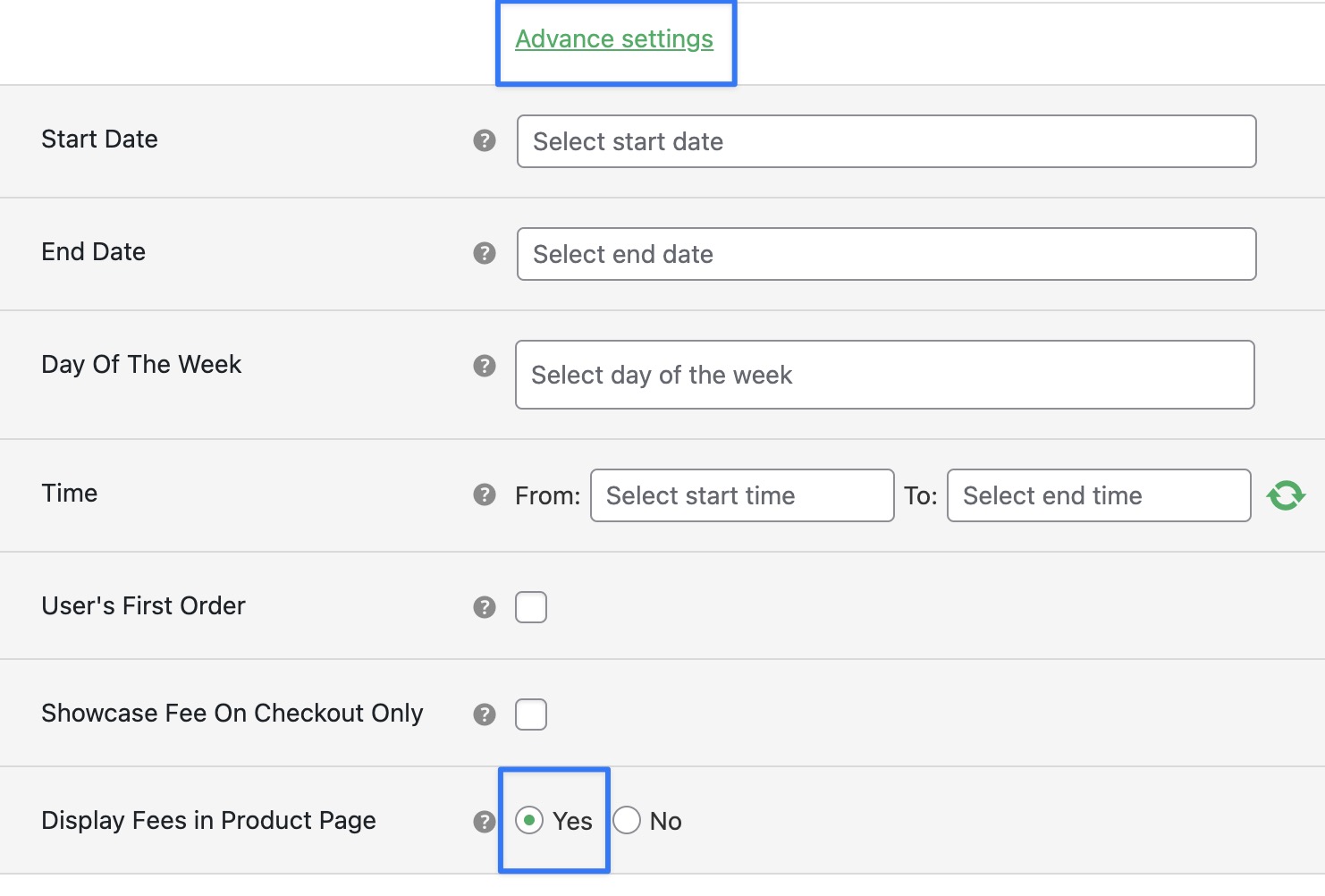The width and height of the screenshot is (1325, 896).
Task: Open the Select start time field
Action: [x=742, y=495]
